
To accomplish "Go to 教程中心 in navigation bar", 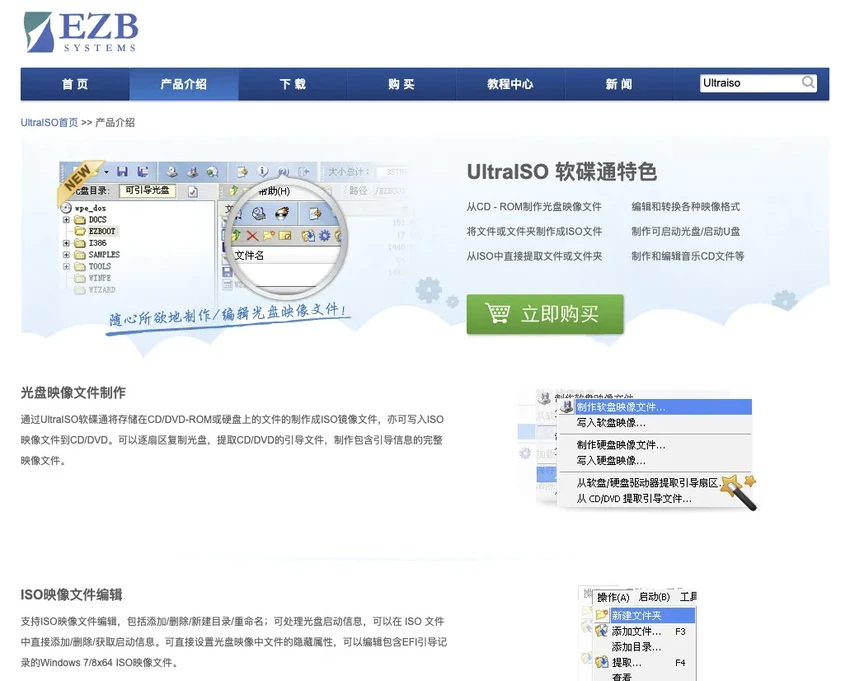I will click(510, 84).
